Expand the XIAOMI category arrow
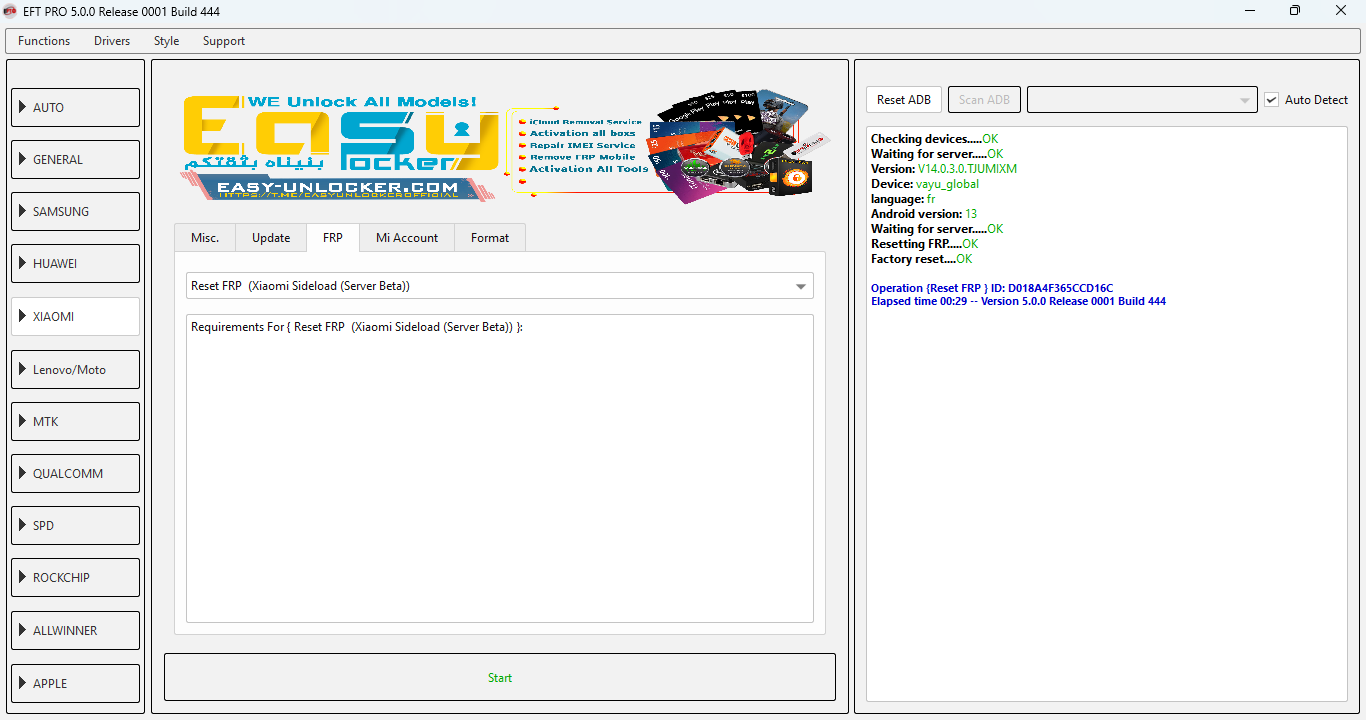 point(22,316)
